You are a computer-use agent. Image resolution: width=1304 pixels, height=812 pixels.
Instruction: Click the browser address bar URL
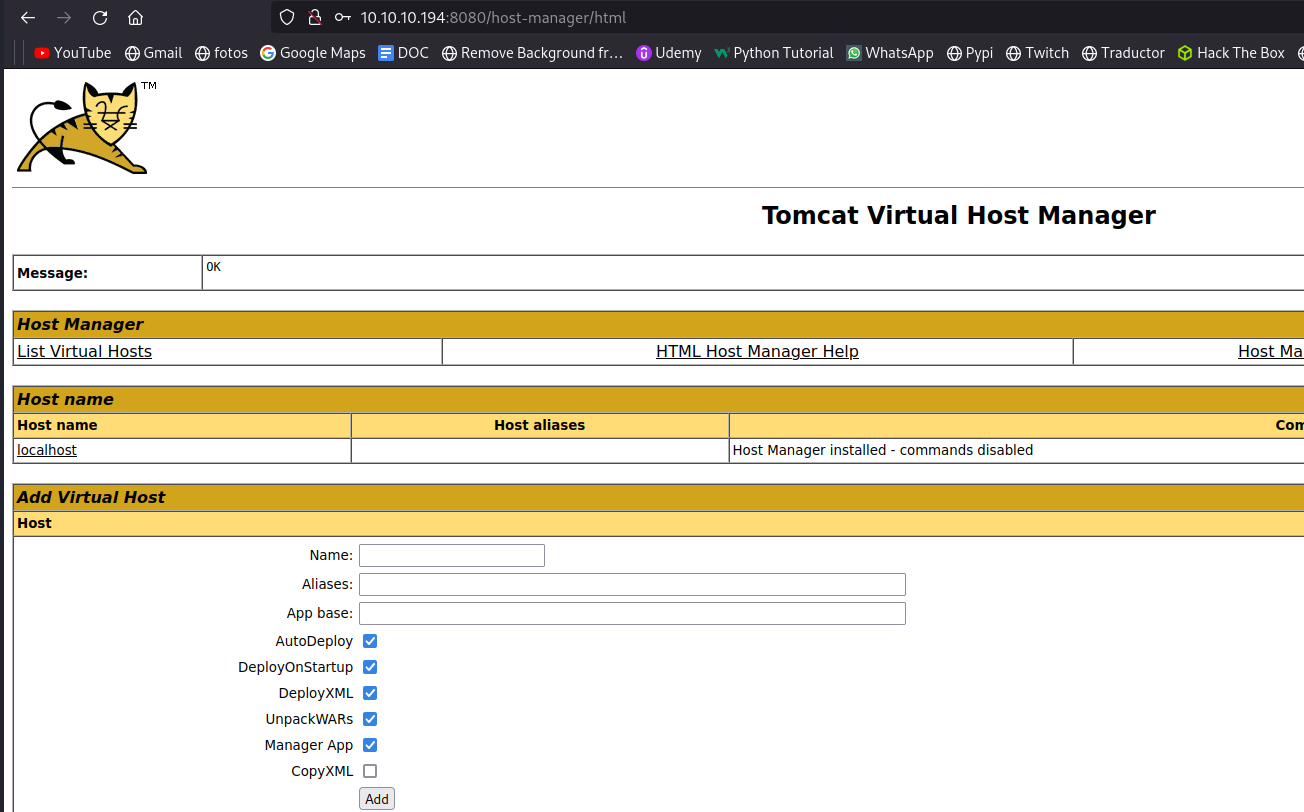coord(493,17)
